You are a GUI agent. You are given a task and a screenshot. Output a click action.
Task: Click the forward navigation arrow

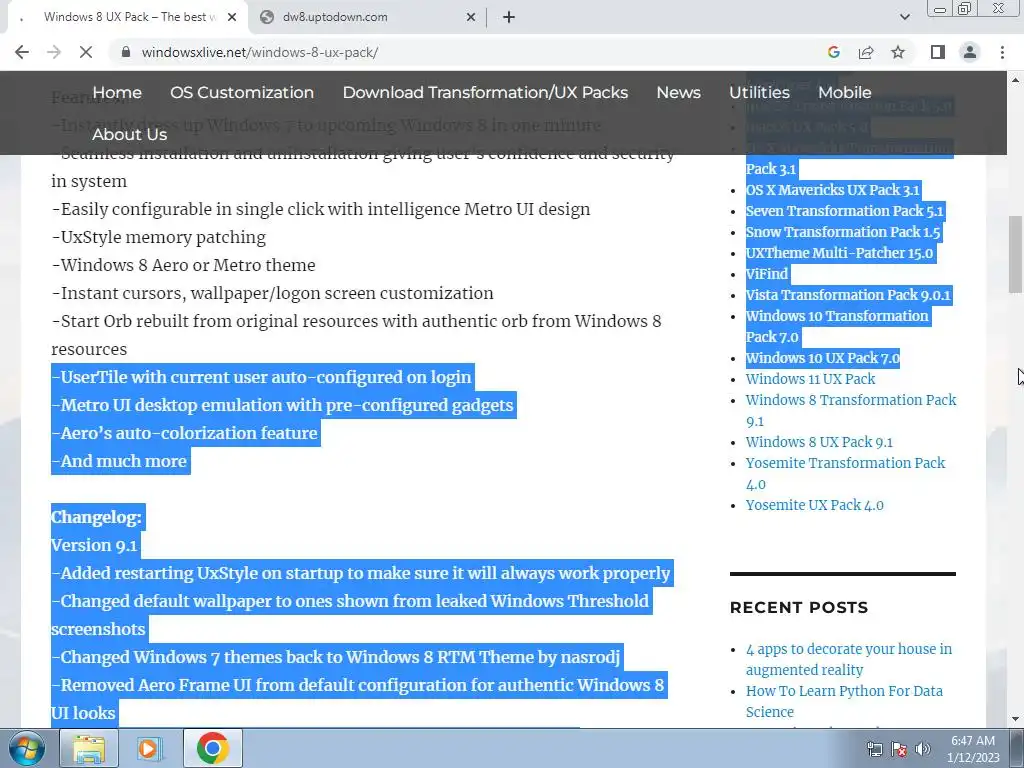click(54, 52)
